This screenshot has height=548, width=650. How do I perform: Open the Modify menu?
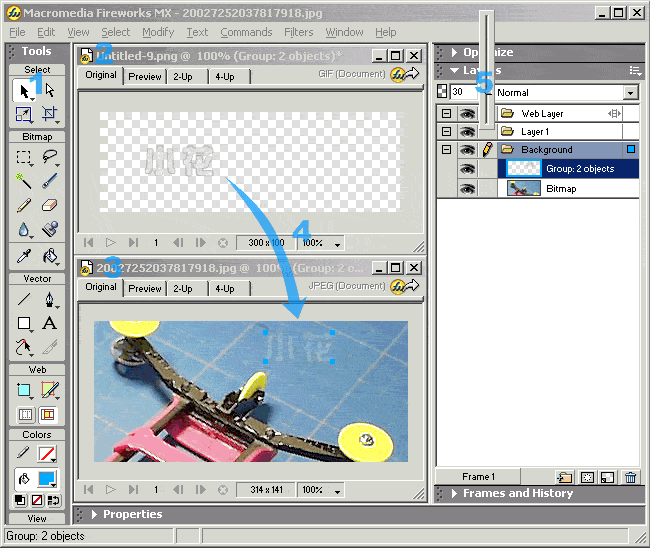[x=158, y=32]
